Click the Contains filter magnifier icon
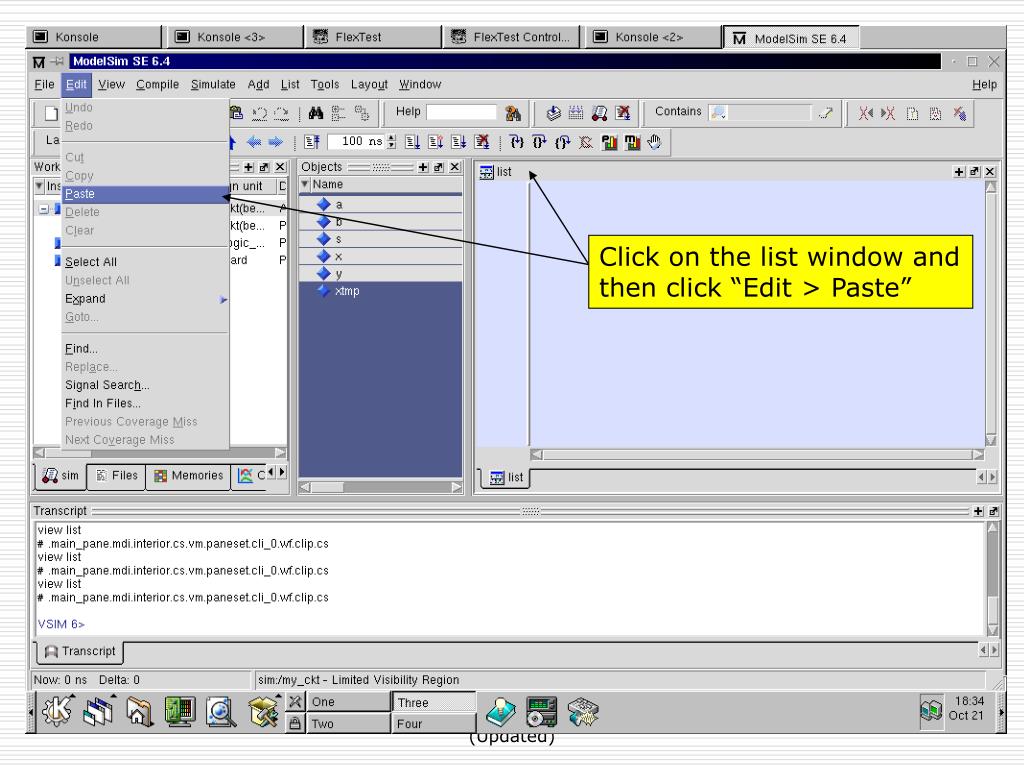This screenshot has width=1024, height=768. pos(718,113)
